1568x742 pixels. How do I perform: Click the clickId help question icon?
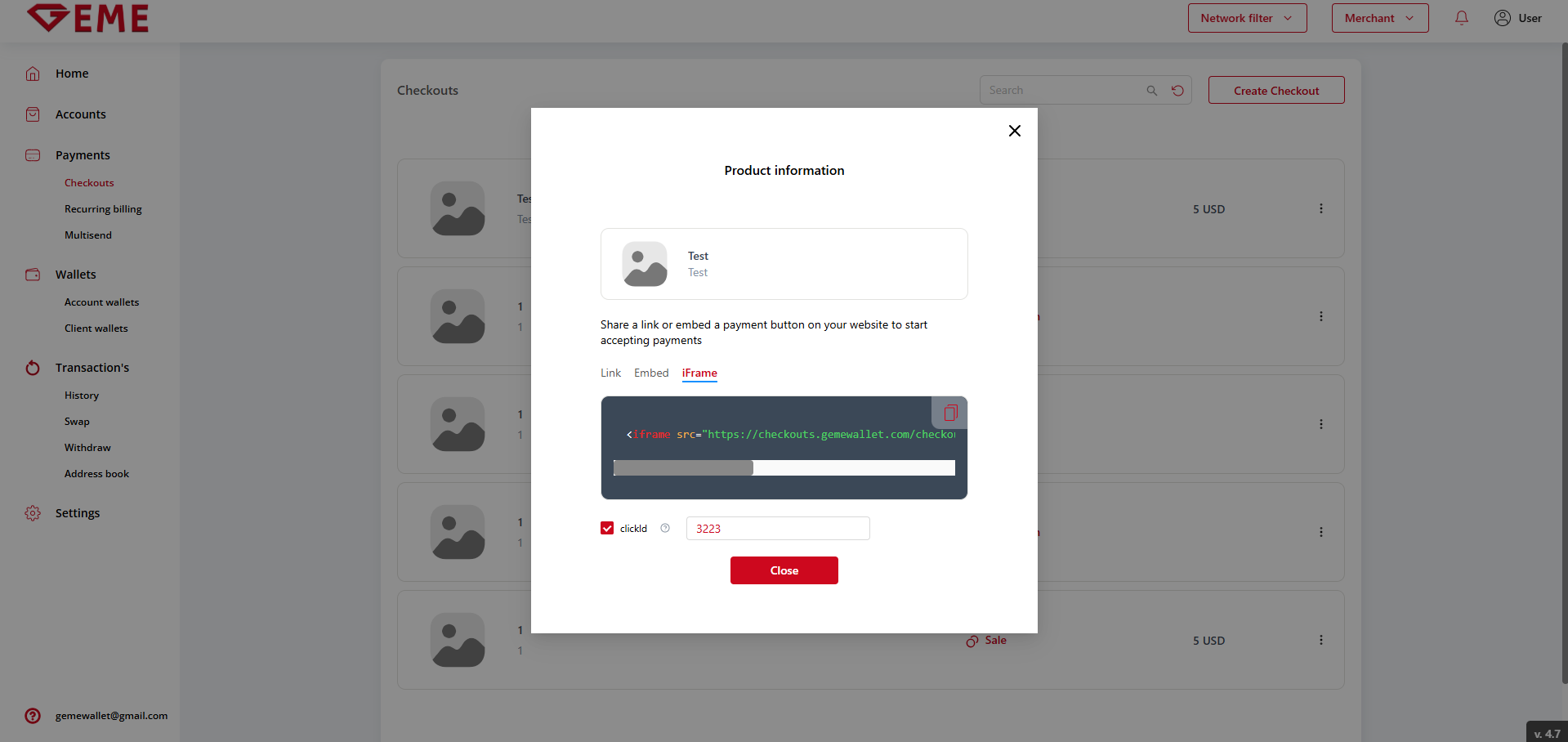[665, 528]
